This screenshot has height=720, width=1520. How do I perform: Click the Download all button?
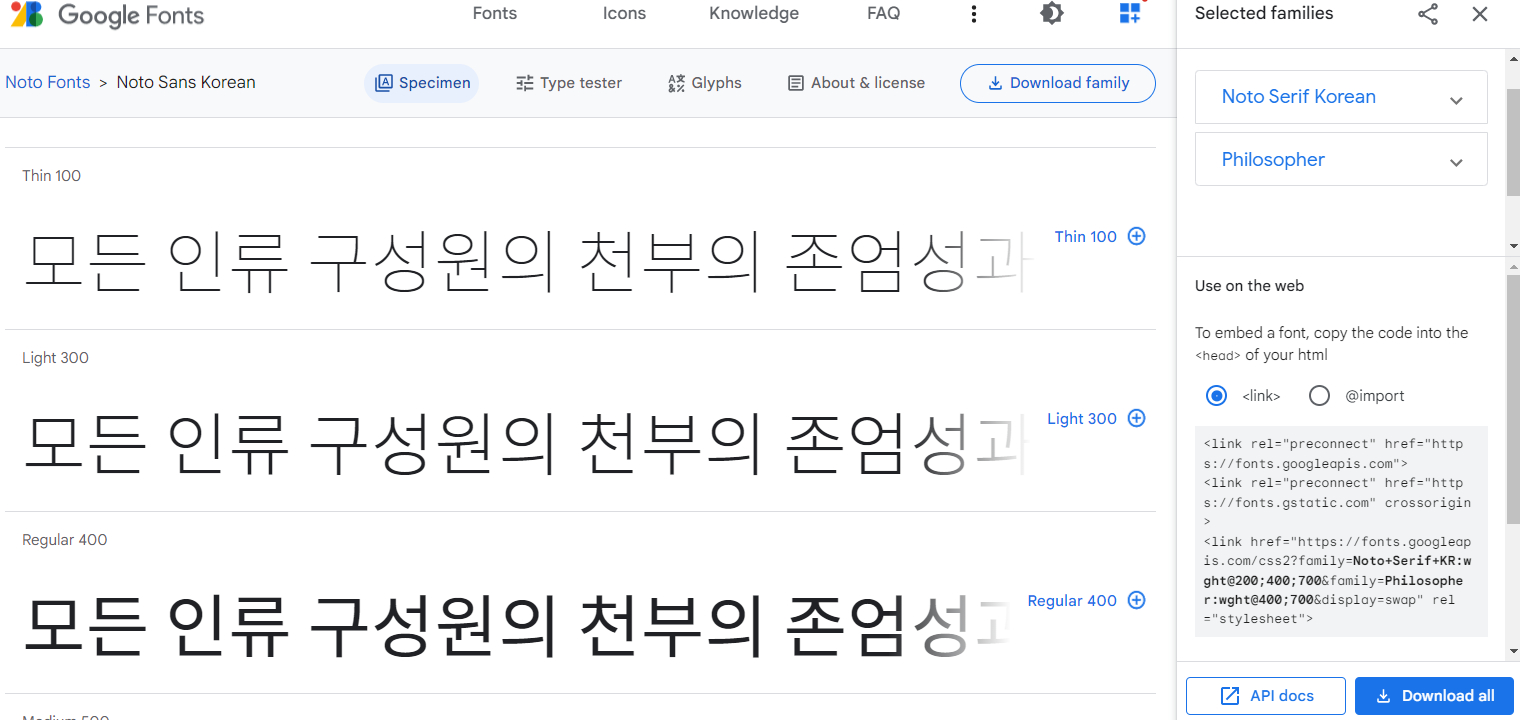(1435, 696)
